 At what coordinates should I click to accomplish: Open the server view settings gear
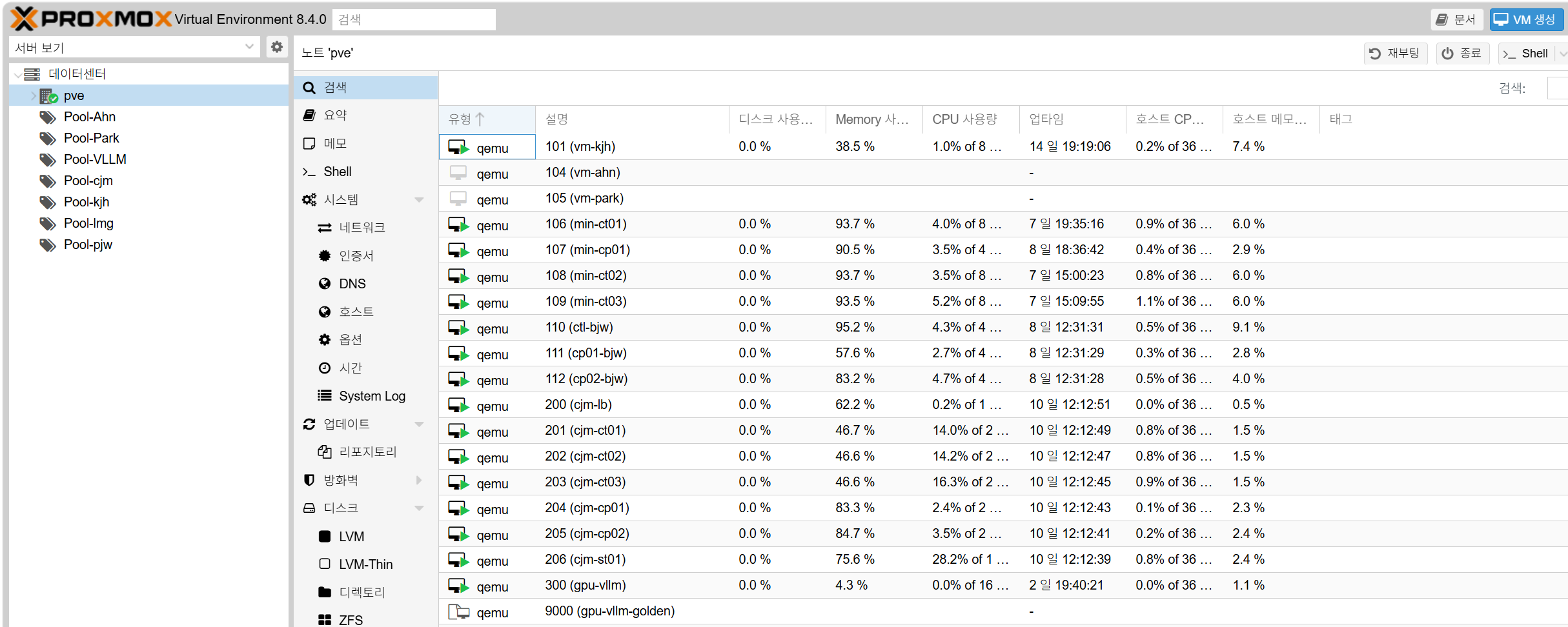277,47
